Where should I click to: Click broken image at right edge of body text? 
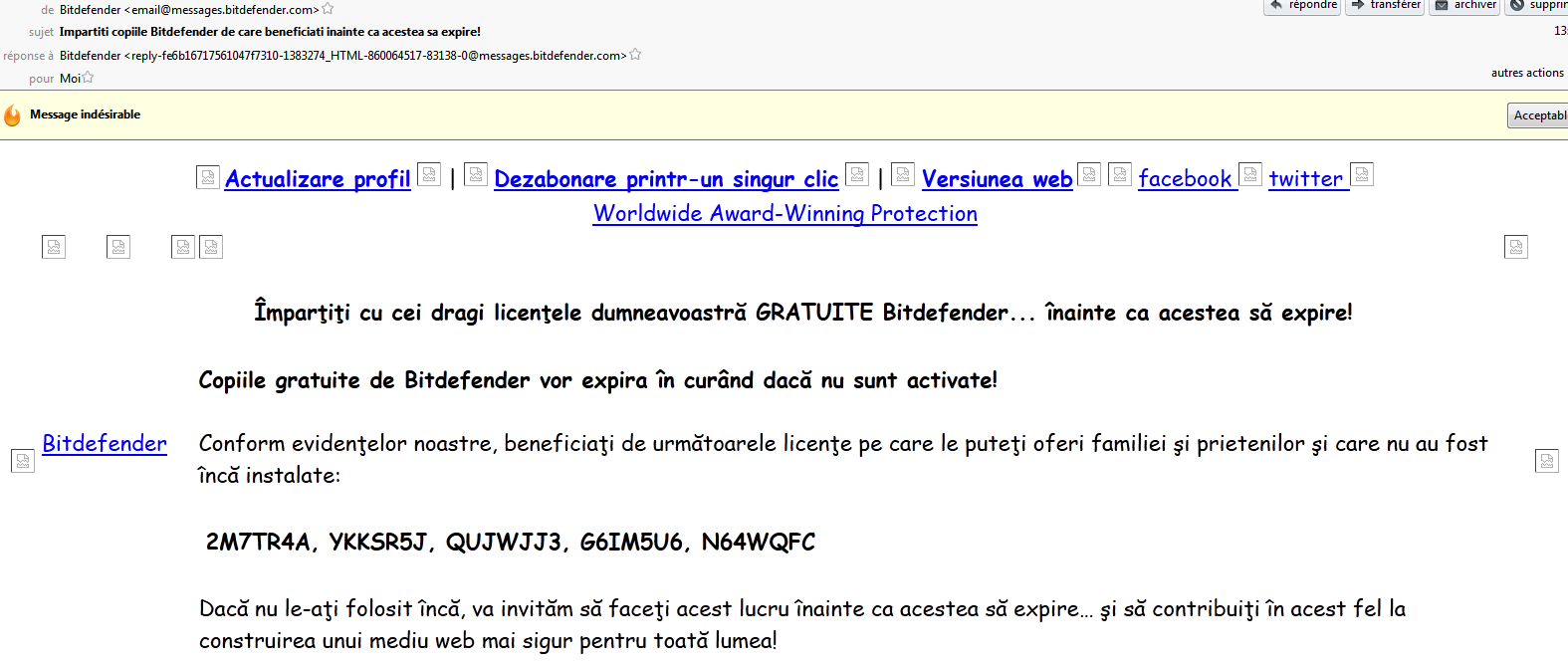(1547, 460)
